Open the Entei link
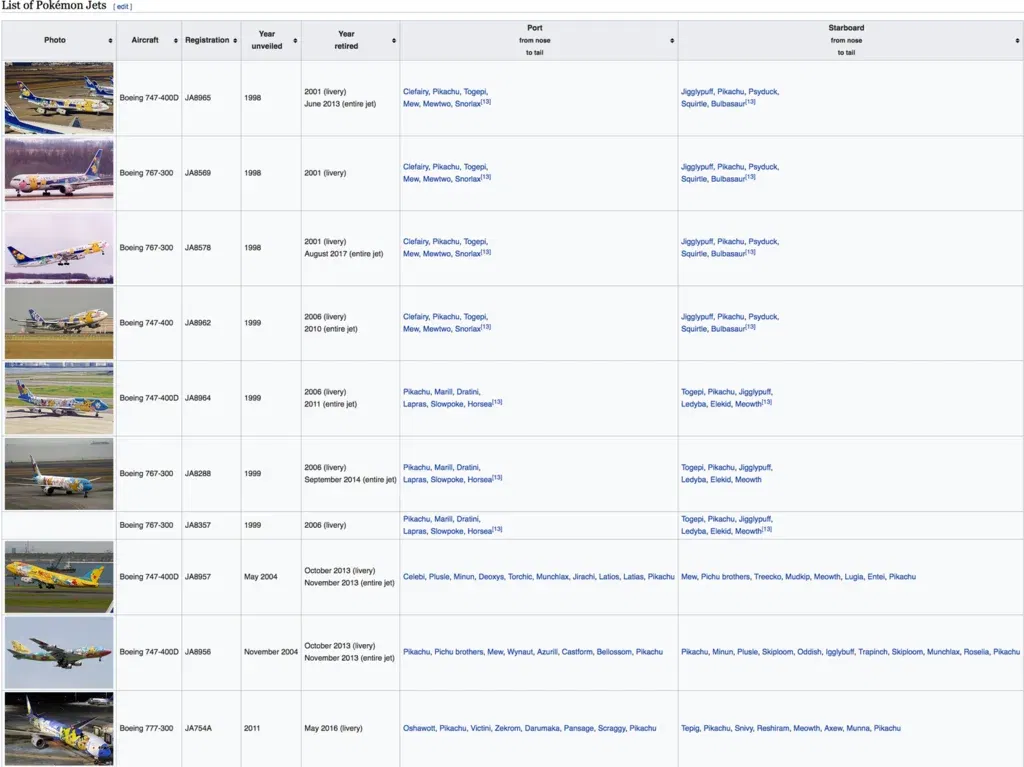This screenshot has height=767, width=1024. pos(876,577)
